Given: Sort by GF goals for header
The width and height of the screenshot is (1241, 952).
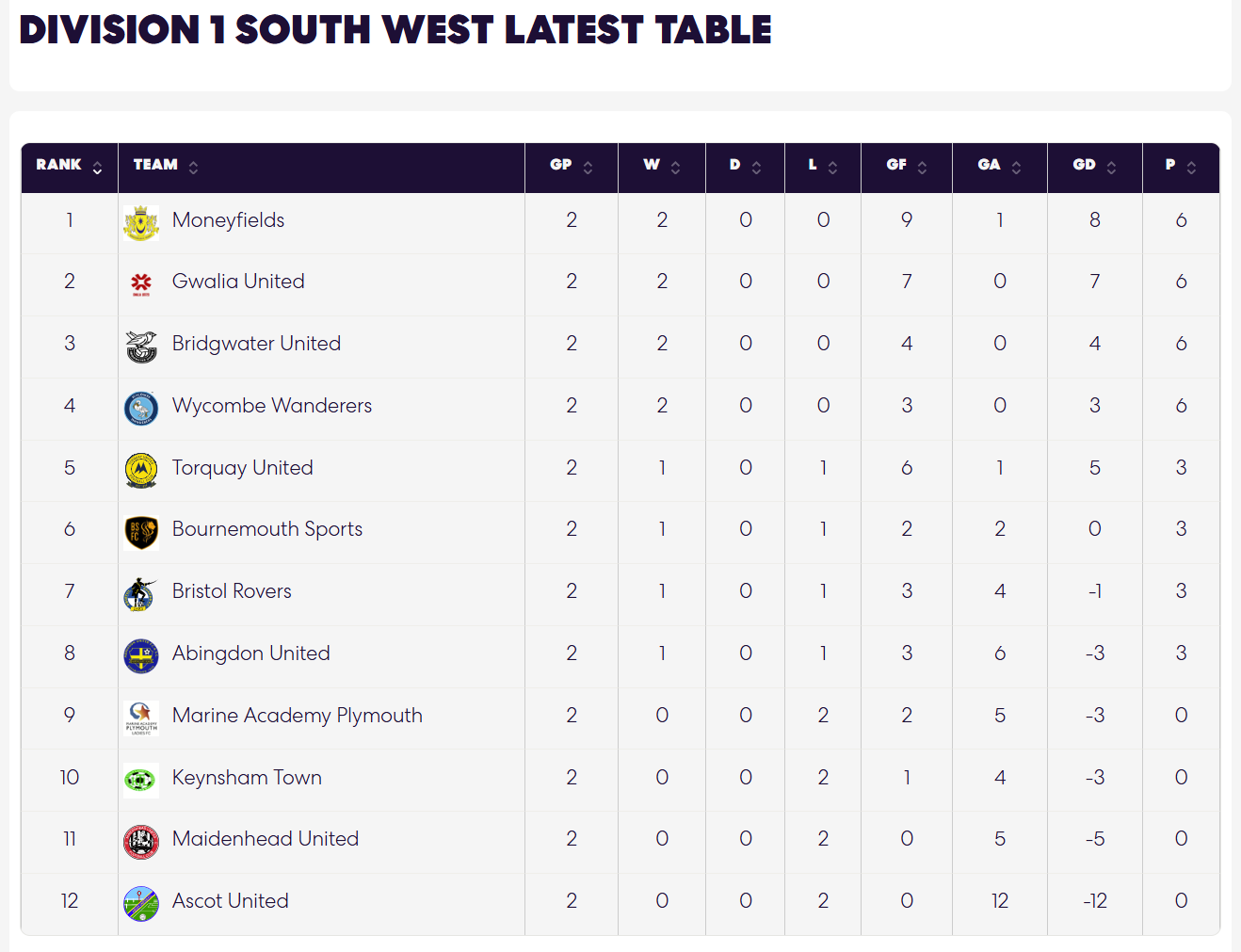Looking at the screenshot, I should [x=907, y=168].
